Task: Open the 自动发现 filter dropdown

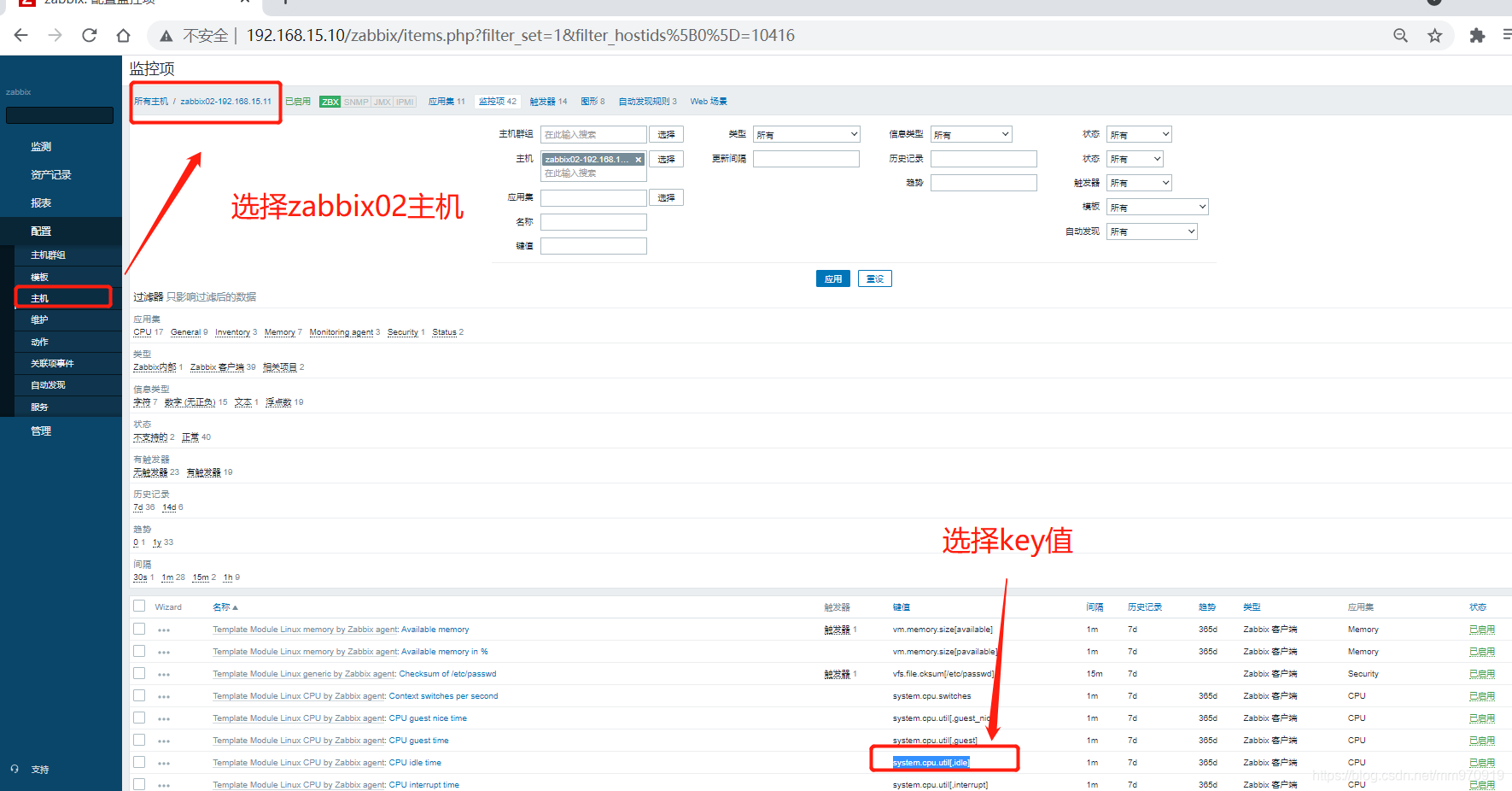Action: pyautogui.click(x=1152, y=231)
